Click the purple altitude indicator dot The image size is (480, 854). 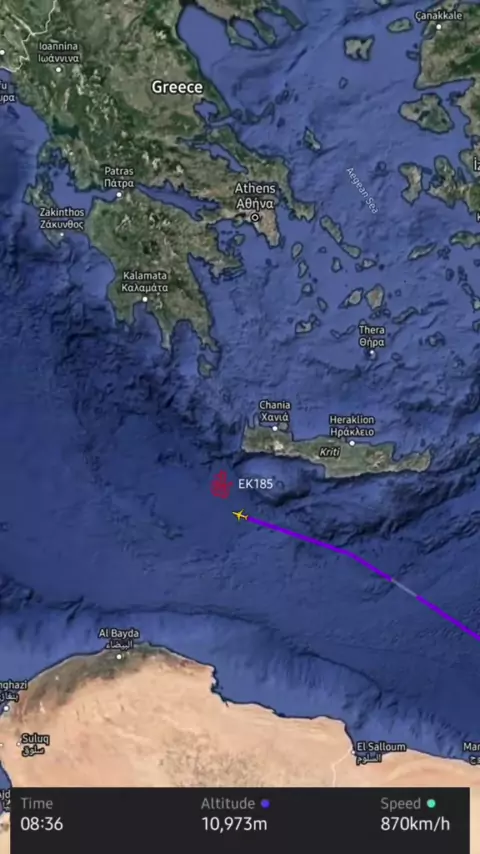pos(265,803)
